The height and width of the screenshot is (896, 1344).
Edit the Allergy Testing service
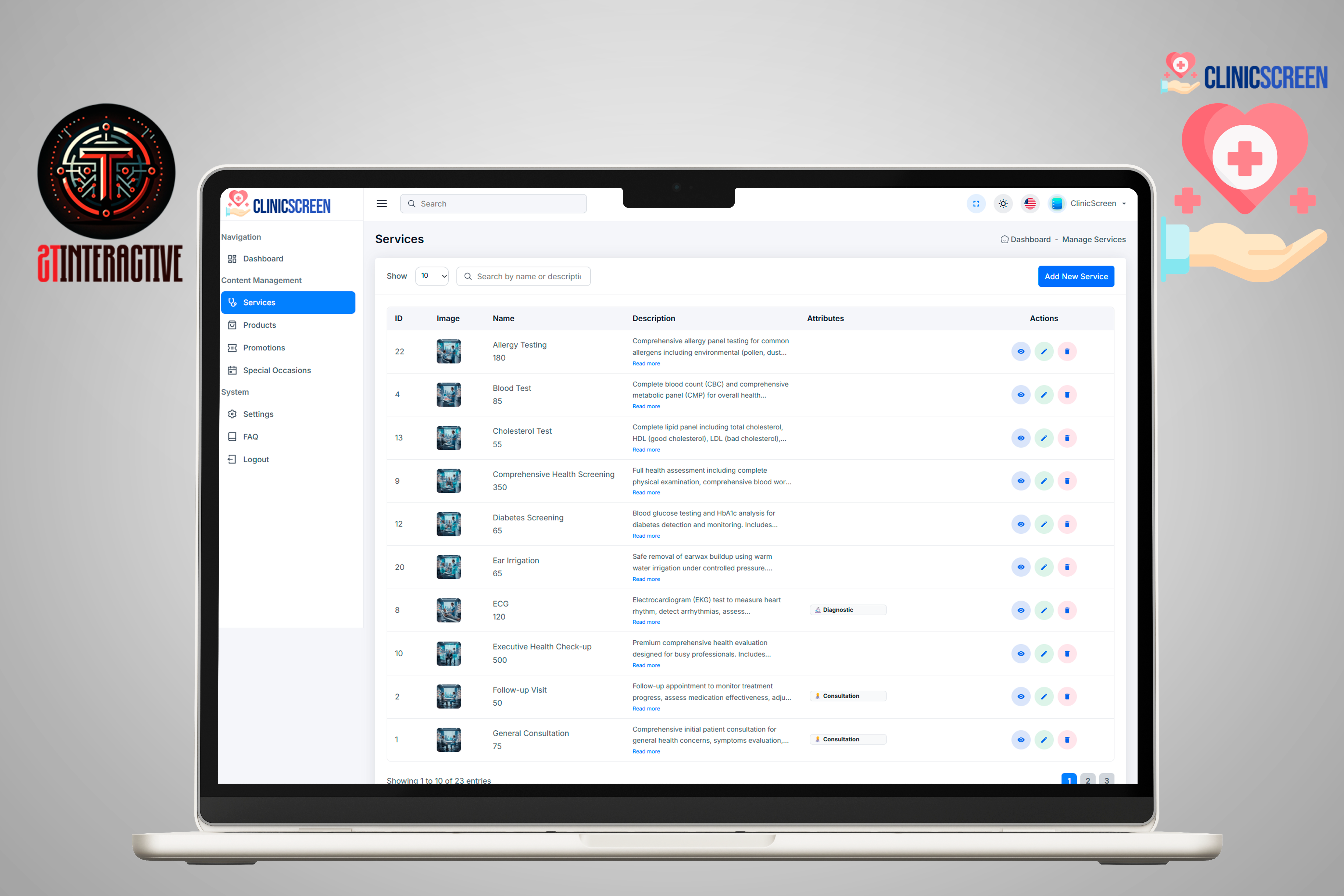[1043, 351]
